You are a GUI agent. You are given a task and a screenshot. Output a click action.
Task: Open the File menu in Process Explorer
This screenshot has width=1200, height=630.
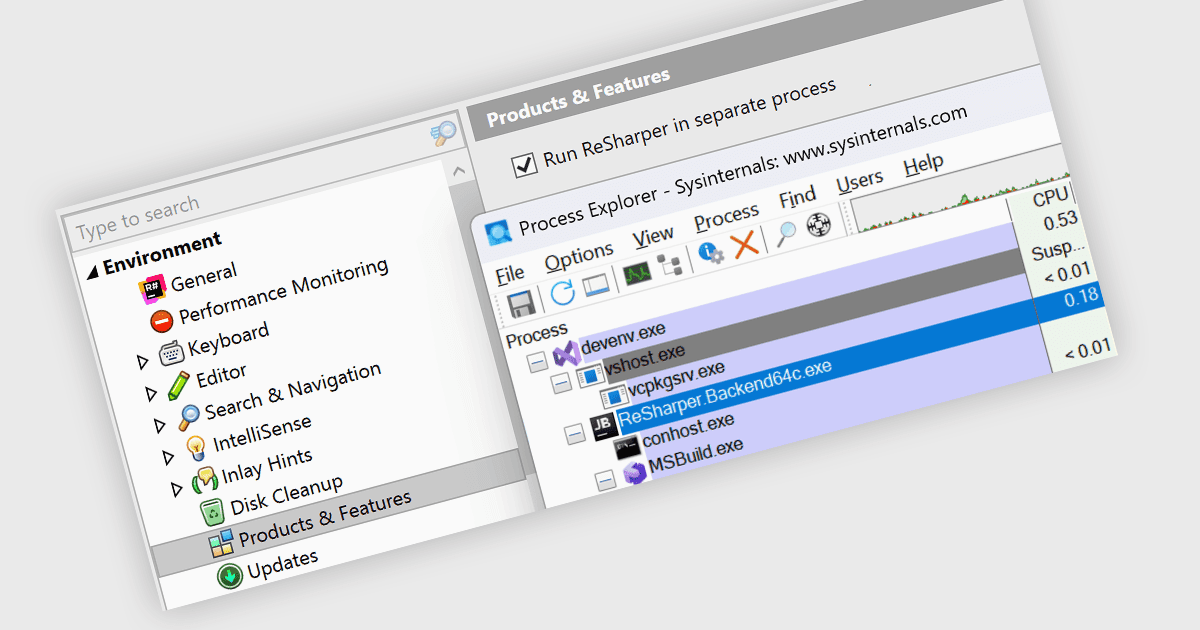coord(510,273)
